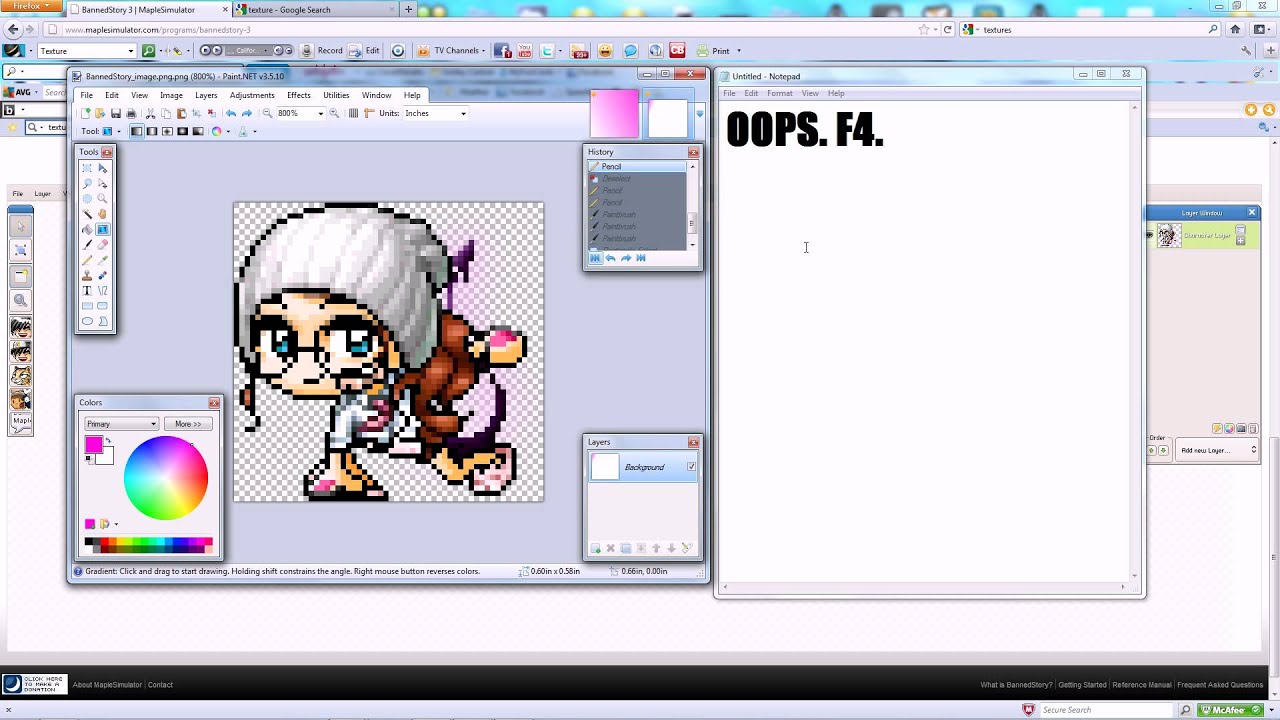The height and width of the screenshot is (720, 1280).
Task: Enable linear gradient mode
Action: coord(136,131)
